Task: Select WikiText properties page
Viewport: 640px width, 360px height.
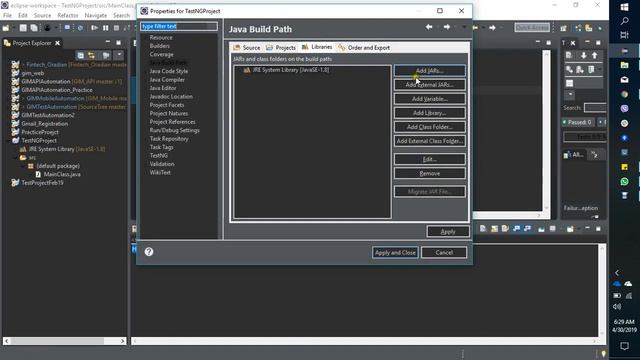Action: point(160,173)
